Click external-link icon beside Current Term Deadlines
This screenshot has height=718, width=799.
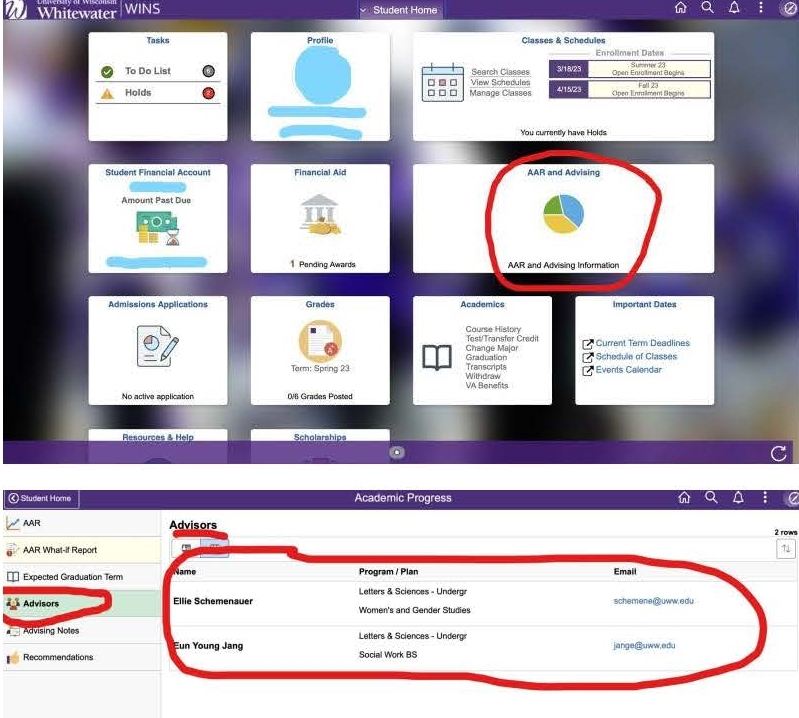click(588, 344)
